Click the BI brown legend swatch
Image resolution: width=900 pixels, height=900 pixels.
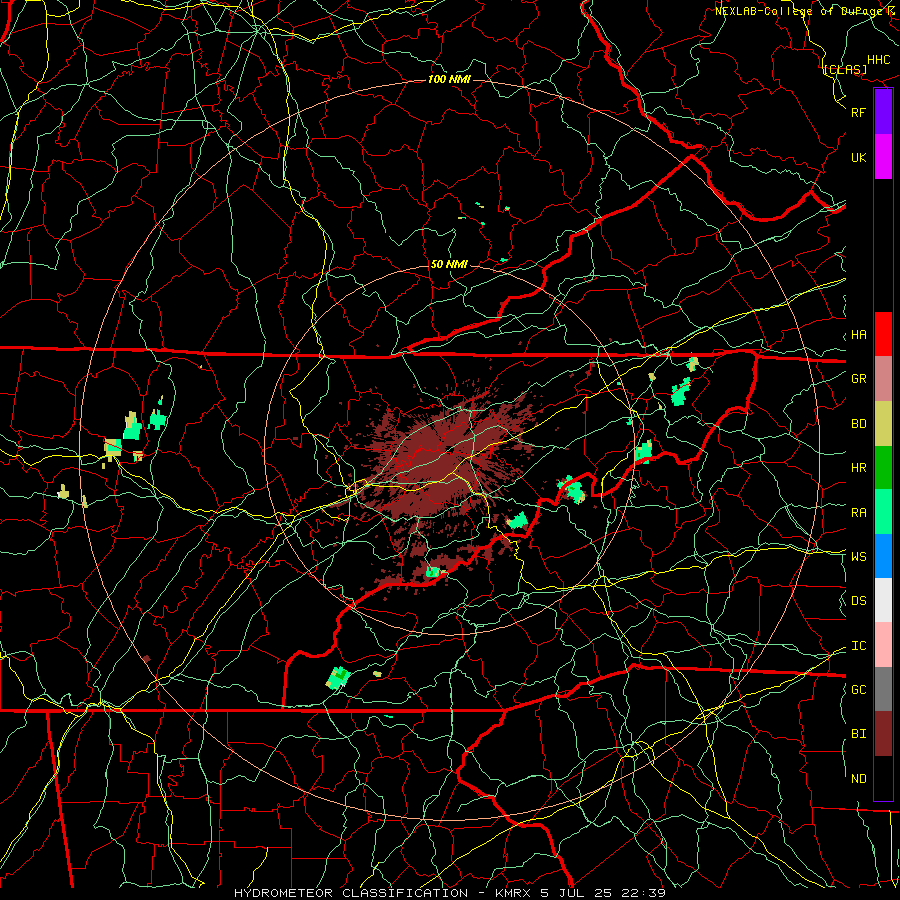tap(883, 734)
